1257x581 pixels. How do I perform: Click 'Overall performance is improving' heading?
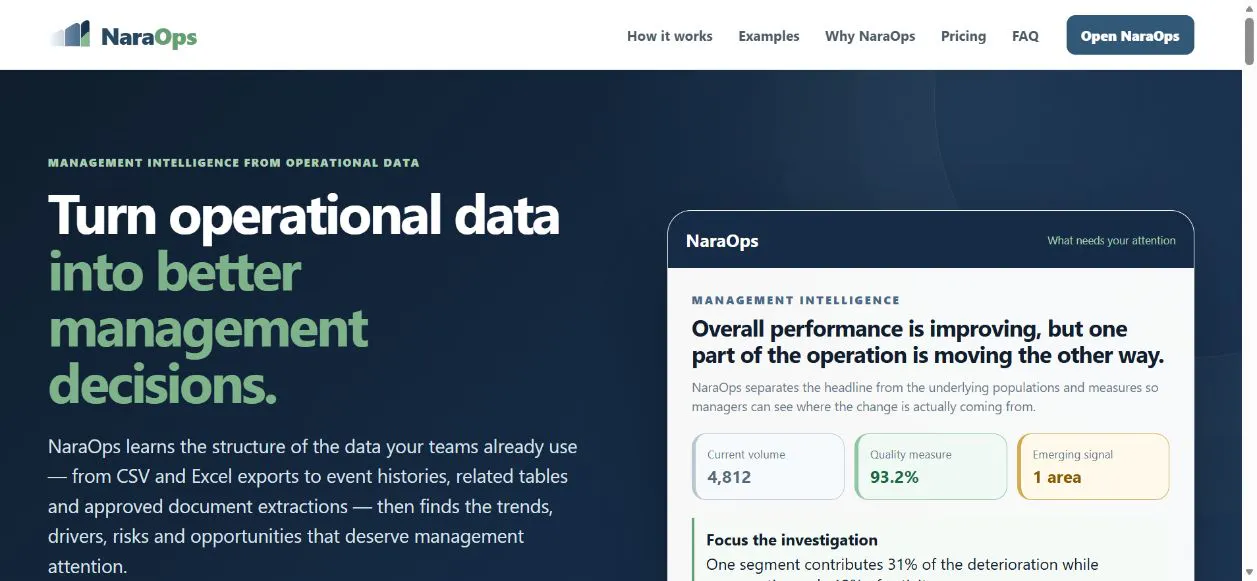[x=928, y=342]
